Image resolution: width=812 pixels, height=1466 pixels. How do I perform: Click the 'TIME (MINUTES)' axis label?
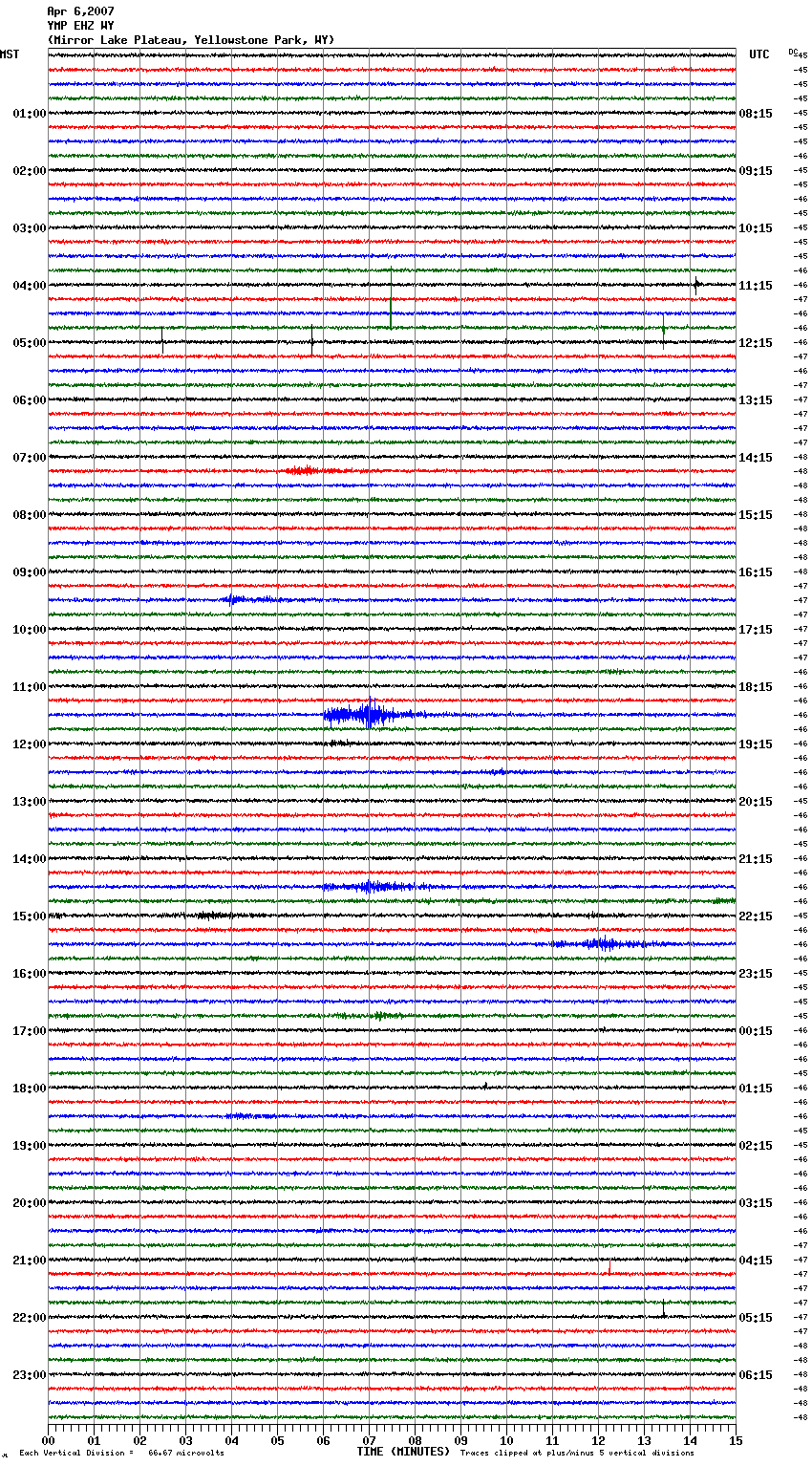403,1452
